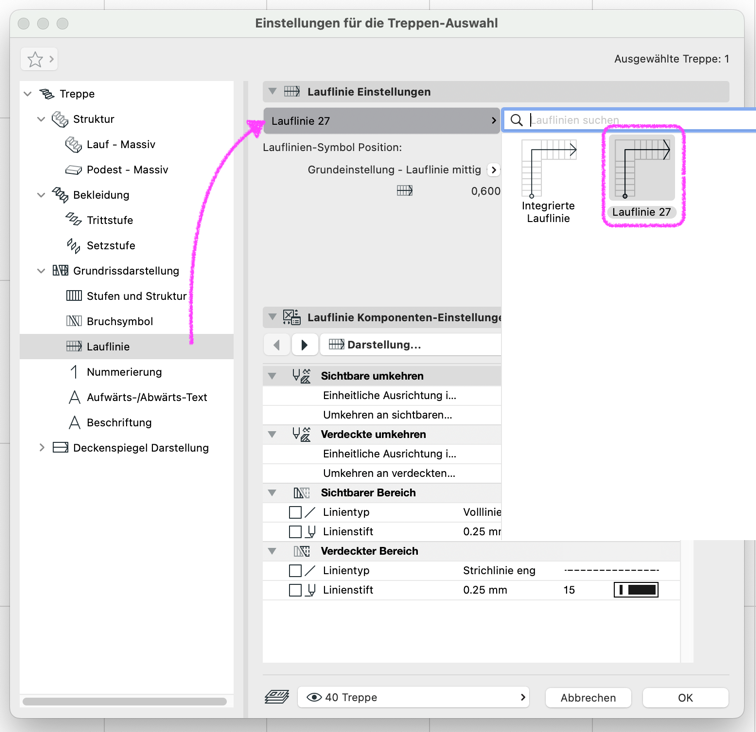This screenshot has height=732, width=756.
Task: Click the left tree horizontal scrollbar
Action: click(125, 701)
